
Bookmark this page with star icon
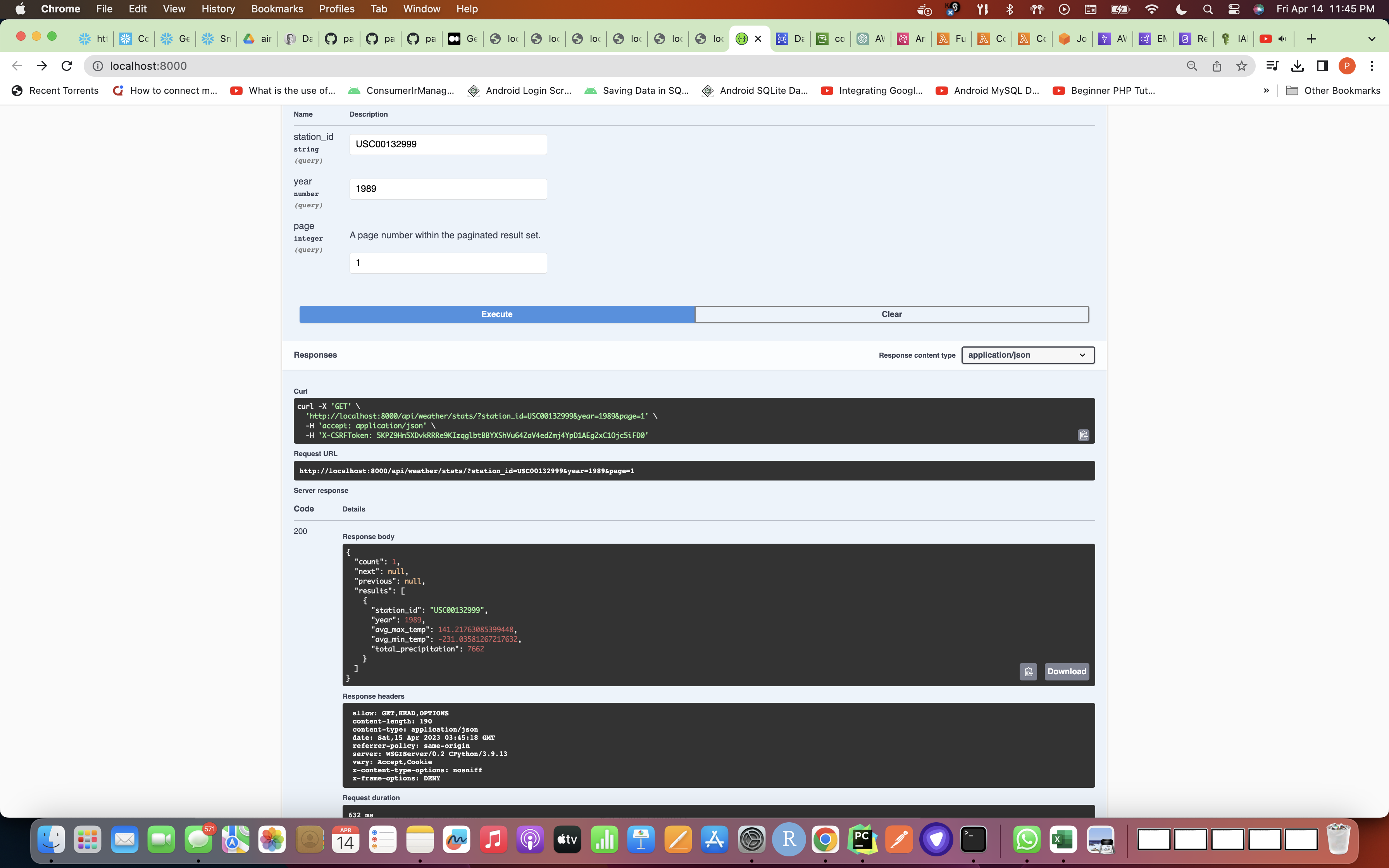click(1241, 66)
